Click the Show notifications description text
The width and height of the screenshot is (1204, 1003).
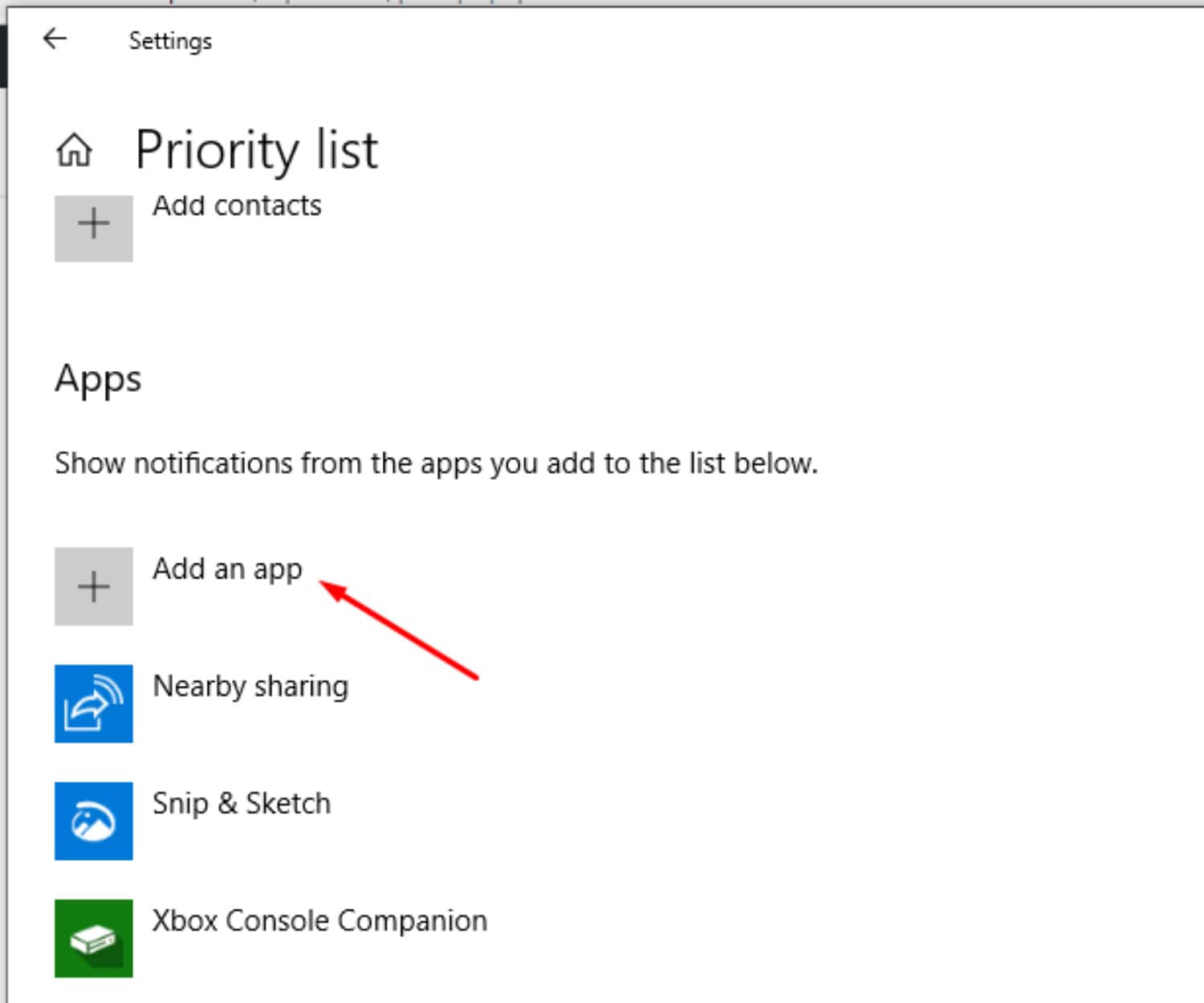click(x=437, y=464)
